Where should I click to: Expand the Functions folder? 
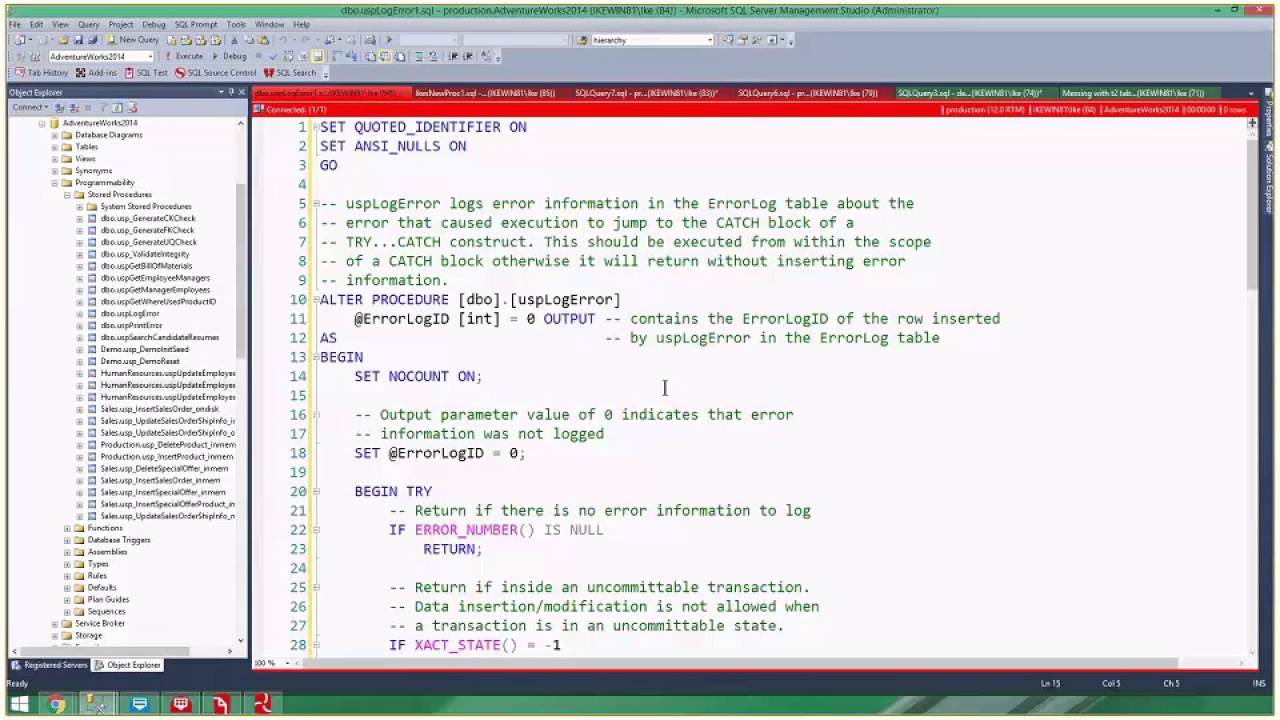pyautogui.click(x=67, y=528)
